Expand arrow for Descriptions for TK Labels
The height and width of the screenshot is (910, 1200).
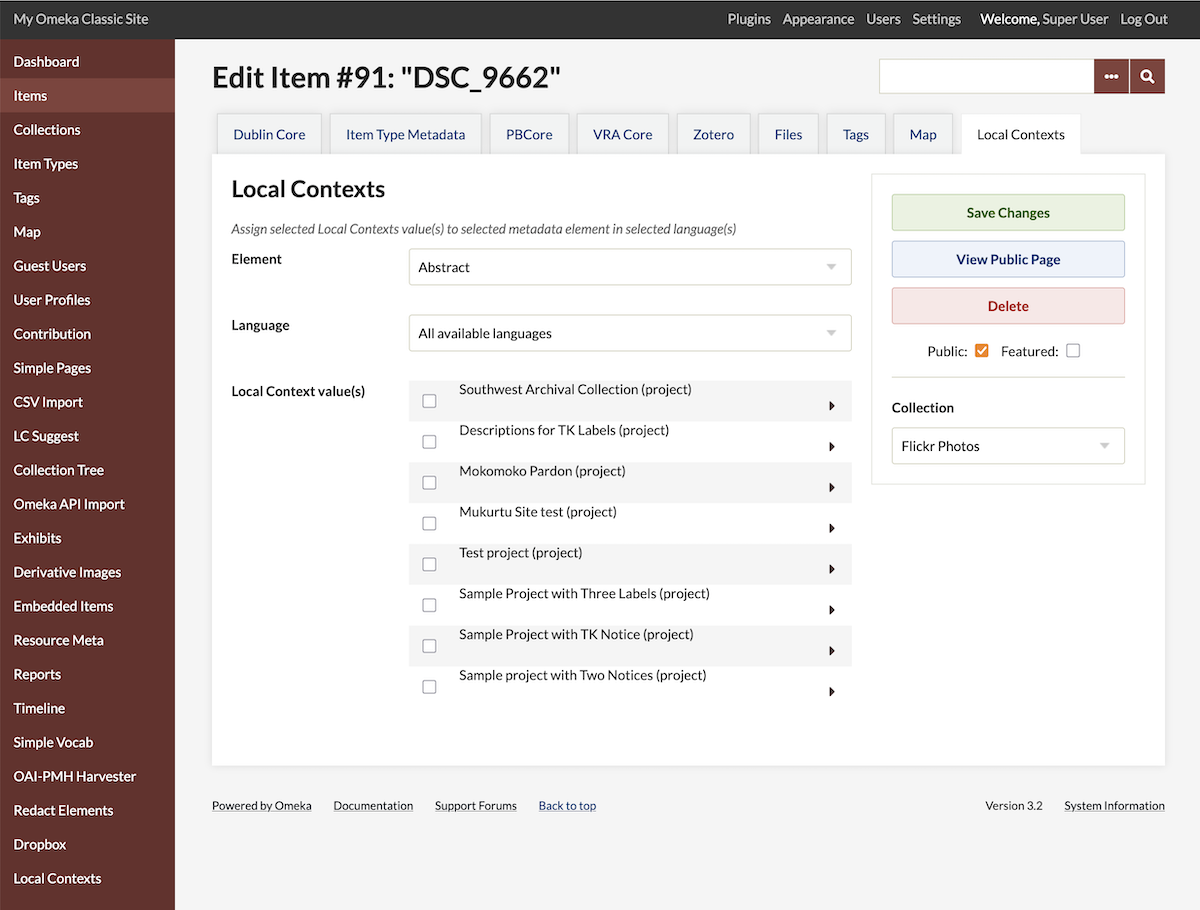pyautogui.click(x=832, y=447)
